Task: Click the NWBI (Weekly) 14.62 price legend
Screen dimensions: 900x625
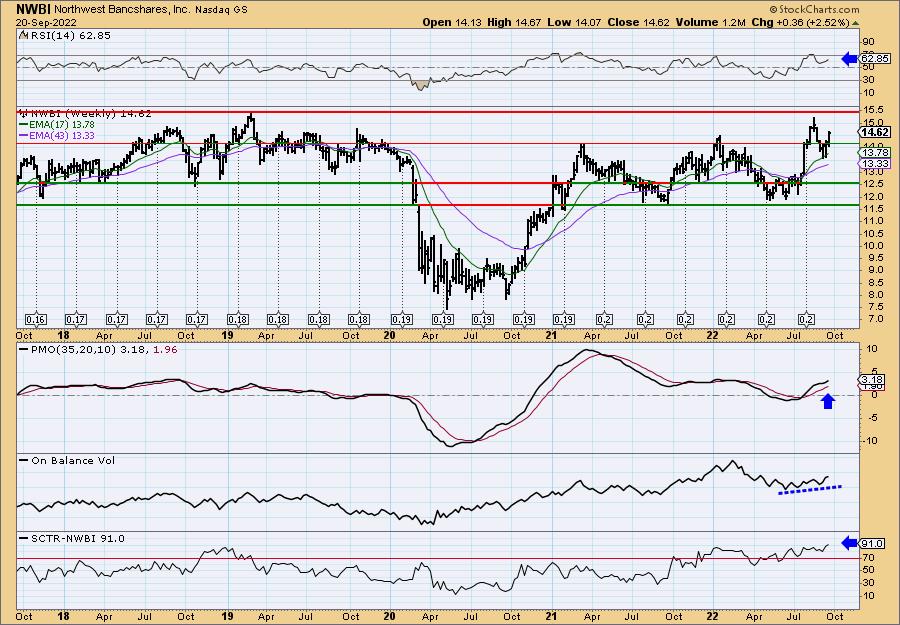Action: point(85,114)
